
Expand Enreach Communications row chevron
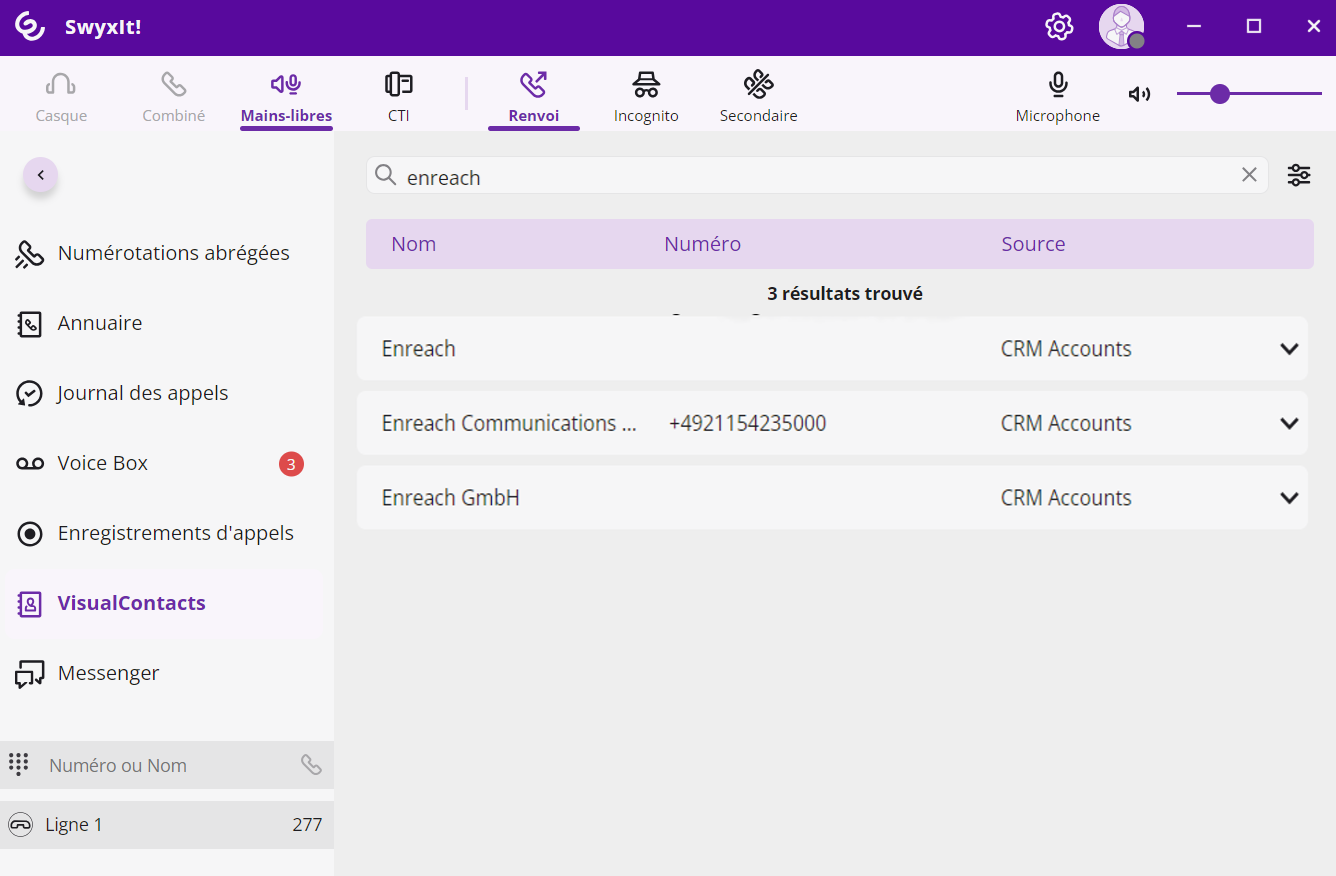click(1289, 423)
